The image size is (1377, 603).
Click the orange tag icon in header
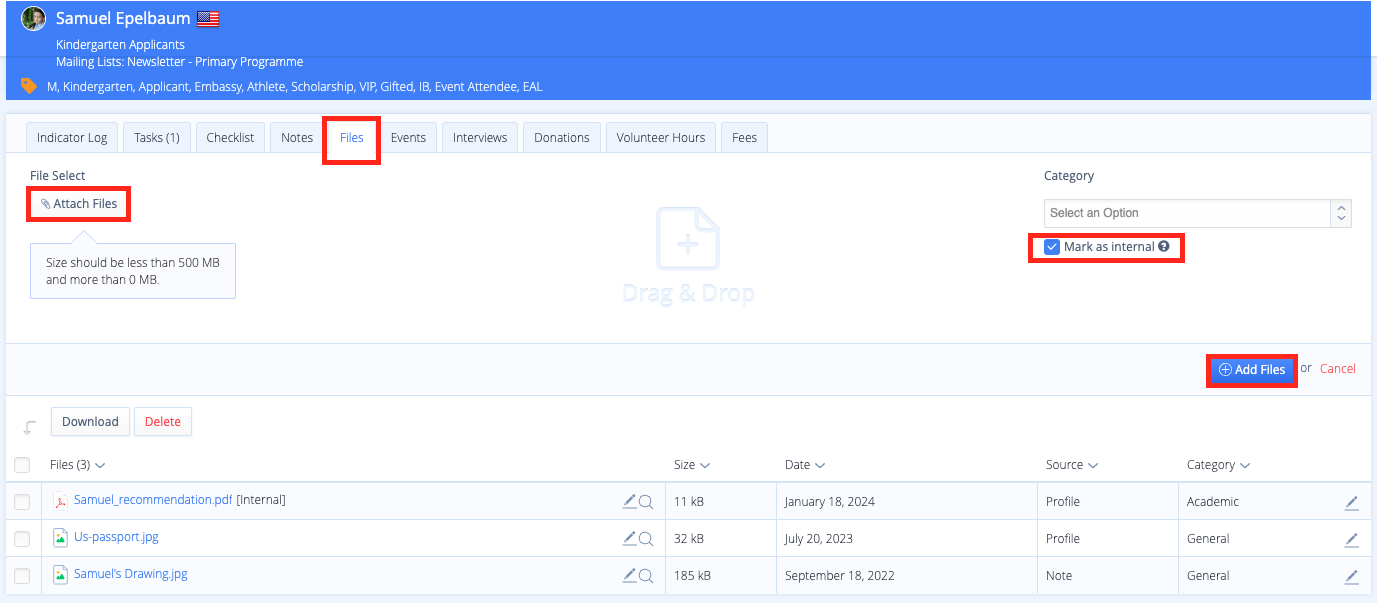point(29,86)
